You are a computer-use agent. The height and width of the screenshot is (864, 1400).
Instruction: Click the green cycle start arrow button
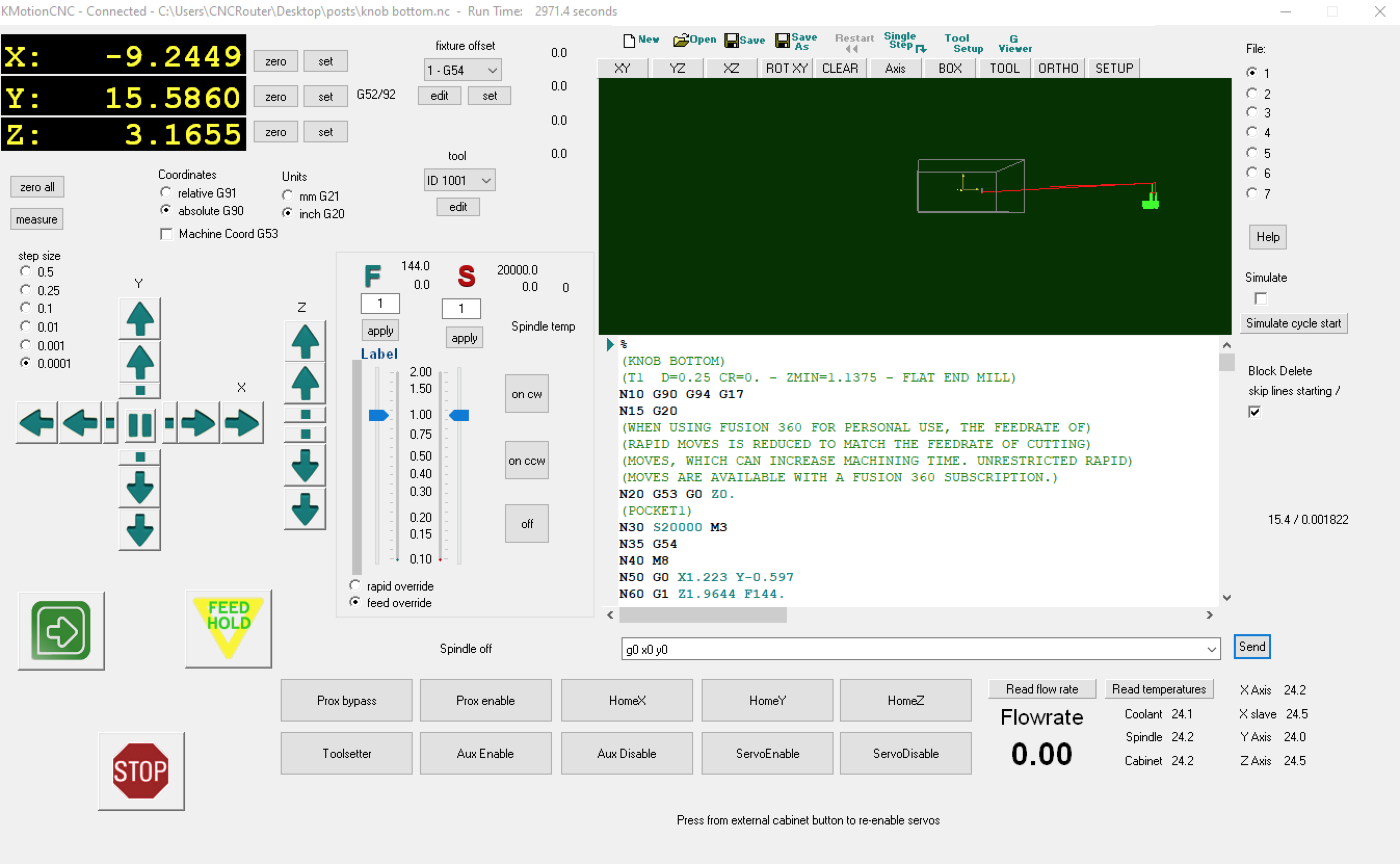pyautogui.click(x=61, y=630)
